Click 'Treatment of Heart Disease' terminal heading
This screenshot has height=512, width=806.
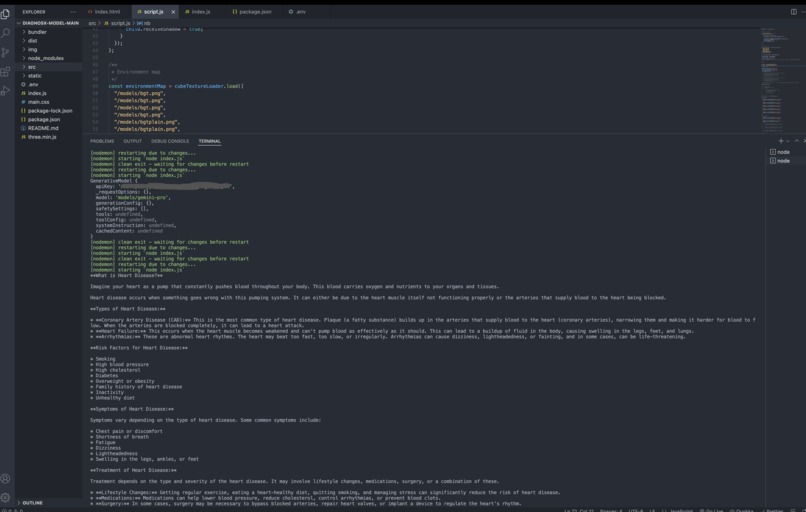pos(133,470)
